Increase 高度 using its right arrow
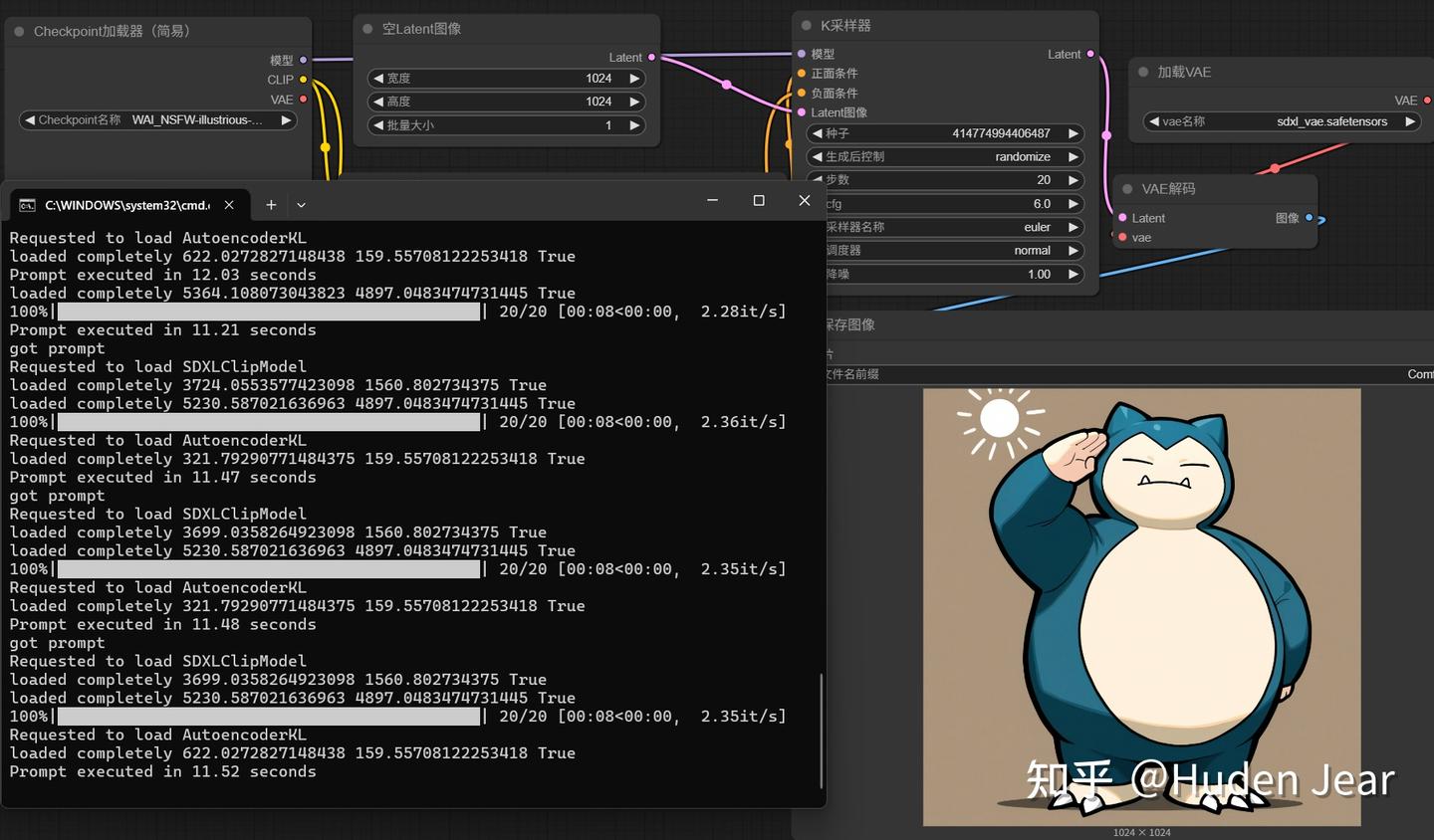1434x840 pixels. click(x=634, y=102)
